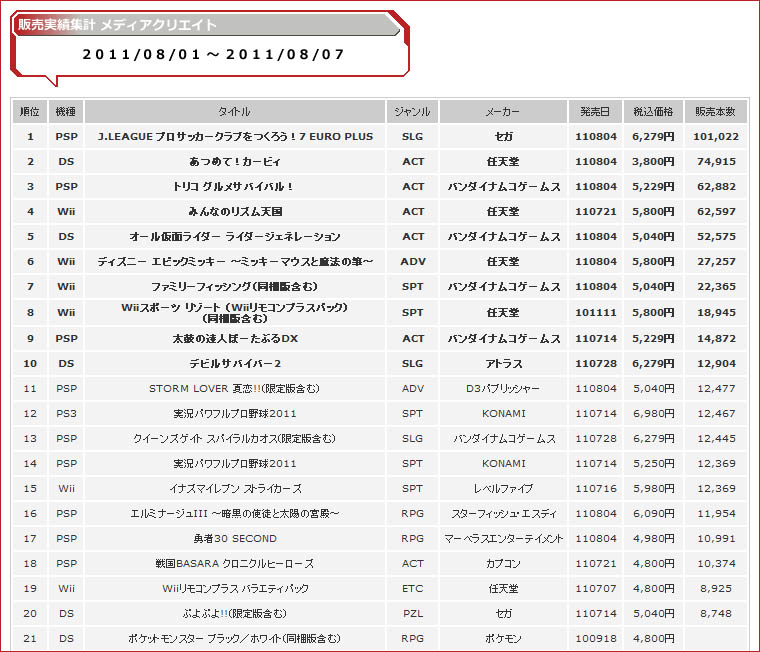The image size is (760, 652).
Task: Click the タイトル column header
Action: click(x=235, y=111)
